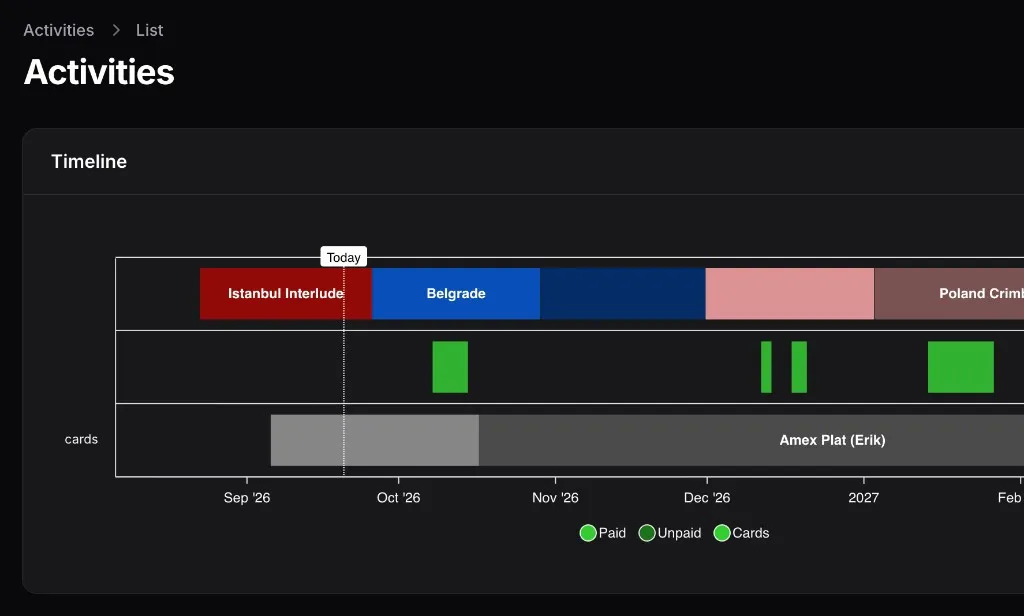Click the Unpaid legend dark green circle
The height and width of the screenshot is (616, 1024).
[647, 533]
